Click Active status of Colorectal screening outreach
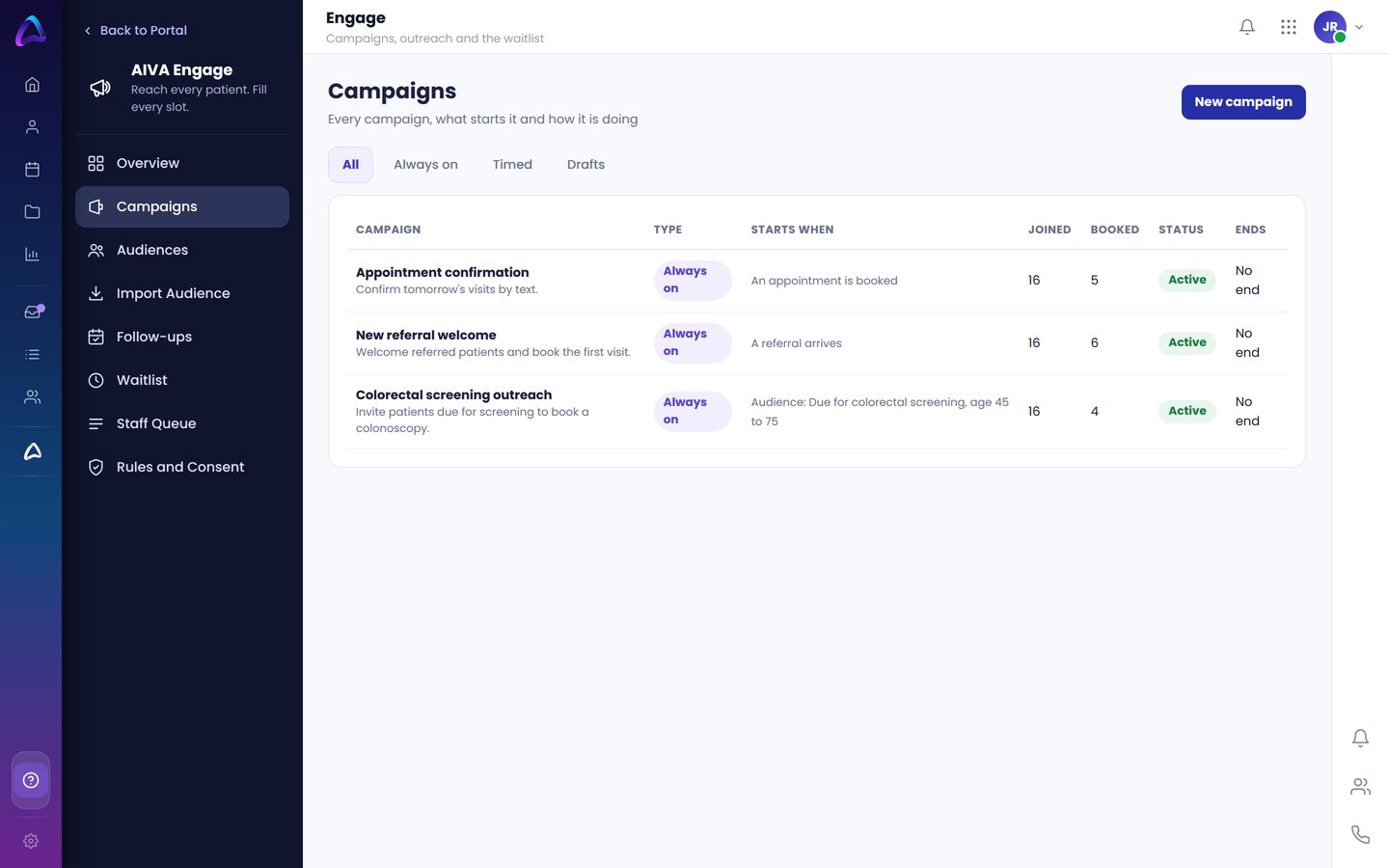 pos(1186,411)
